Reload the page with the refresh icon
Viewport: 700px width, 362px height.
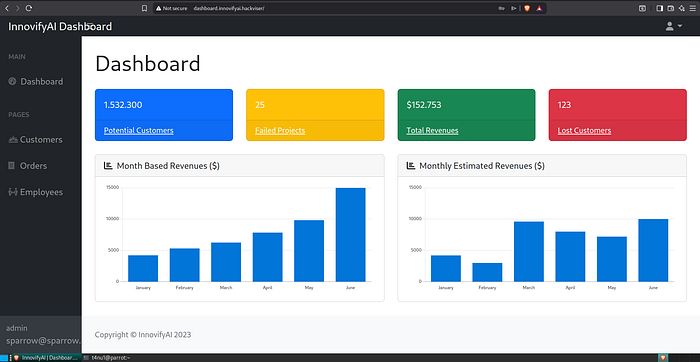[x=29, y=8]
